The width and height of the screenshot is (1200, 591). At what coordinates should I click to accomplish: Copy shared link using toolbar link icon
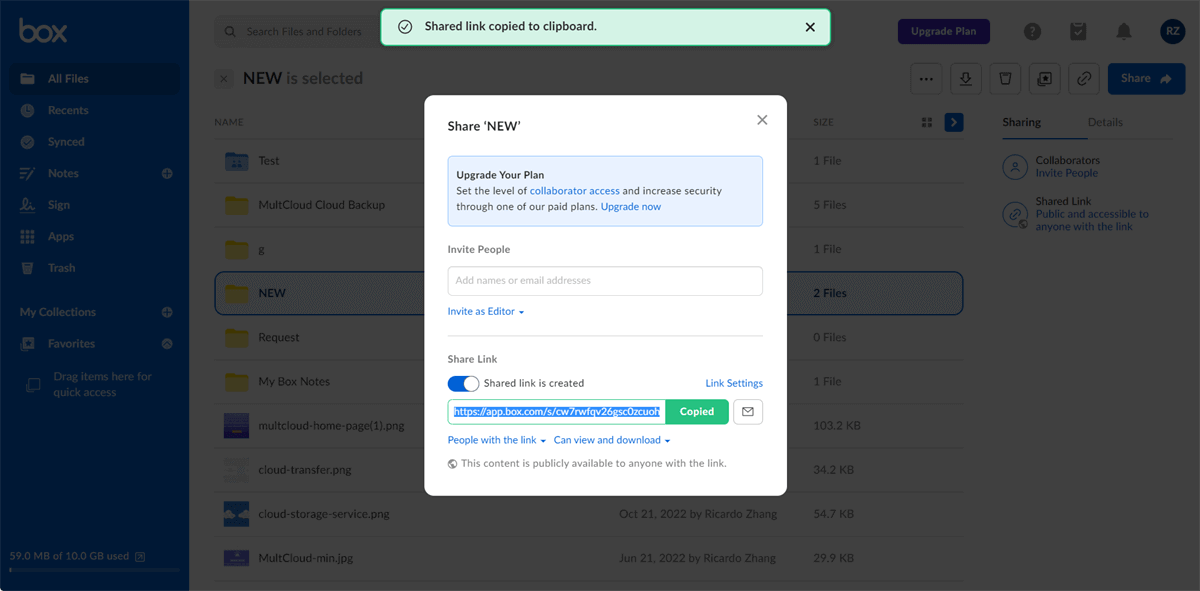click(x=1083, y=78)
